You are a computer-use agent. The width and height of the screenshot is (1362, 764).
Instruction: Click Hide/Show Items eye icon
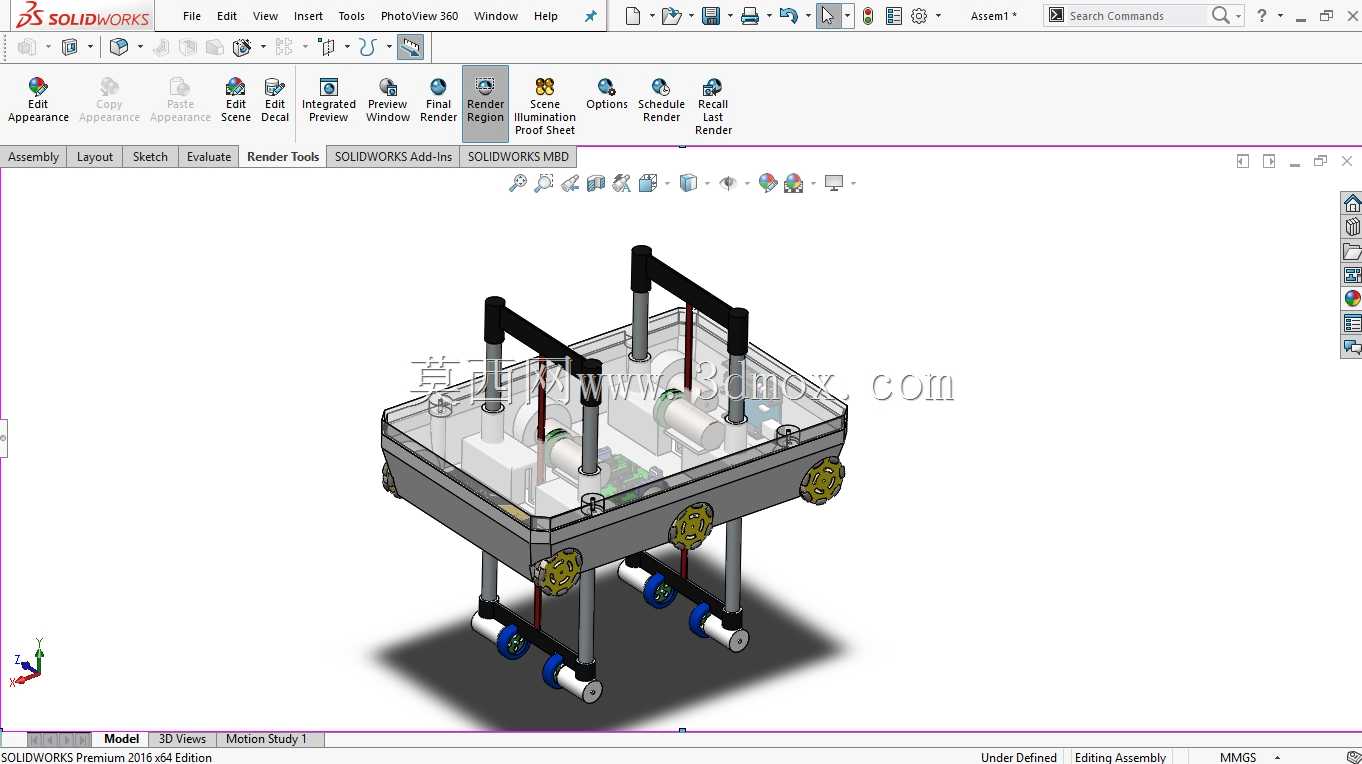(728, 183)
